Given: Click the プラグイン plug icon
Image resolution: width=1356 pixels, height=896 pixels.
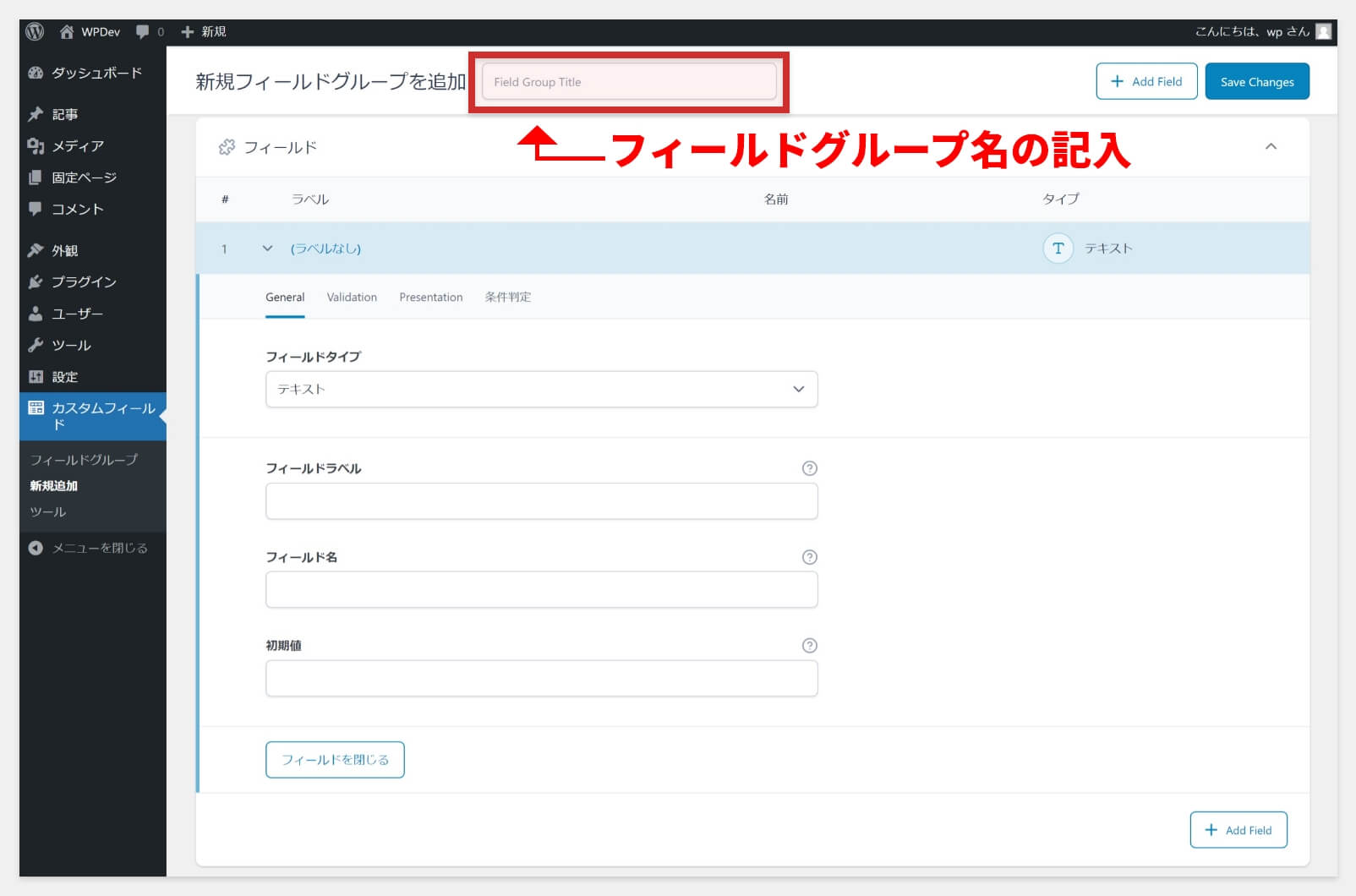Looking at the screenshot, I should point(36,281).
